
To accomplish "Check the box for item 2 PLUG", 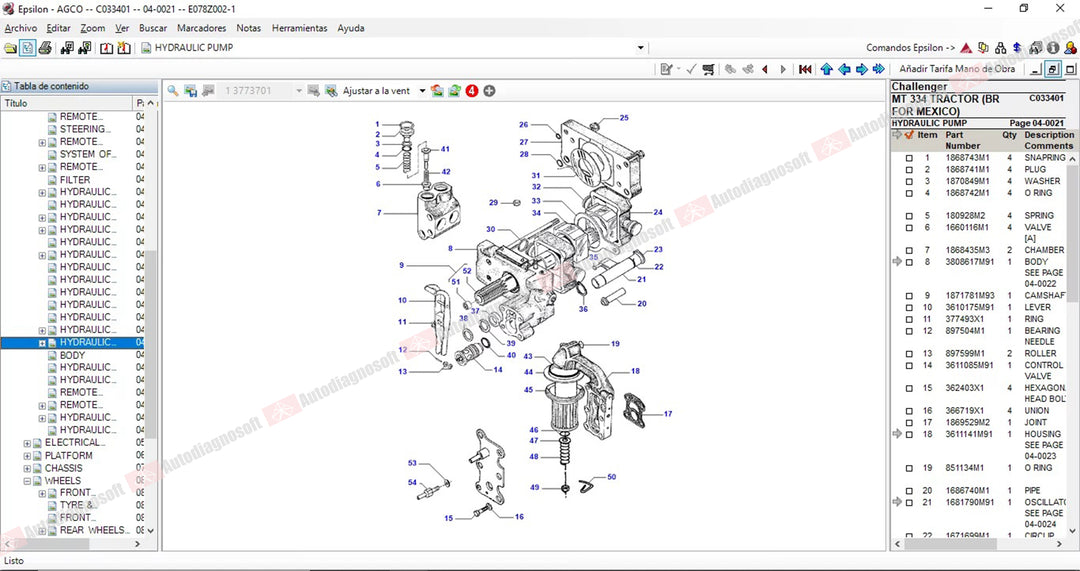I will coord(909,169).
